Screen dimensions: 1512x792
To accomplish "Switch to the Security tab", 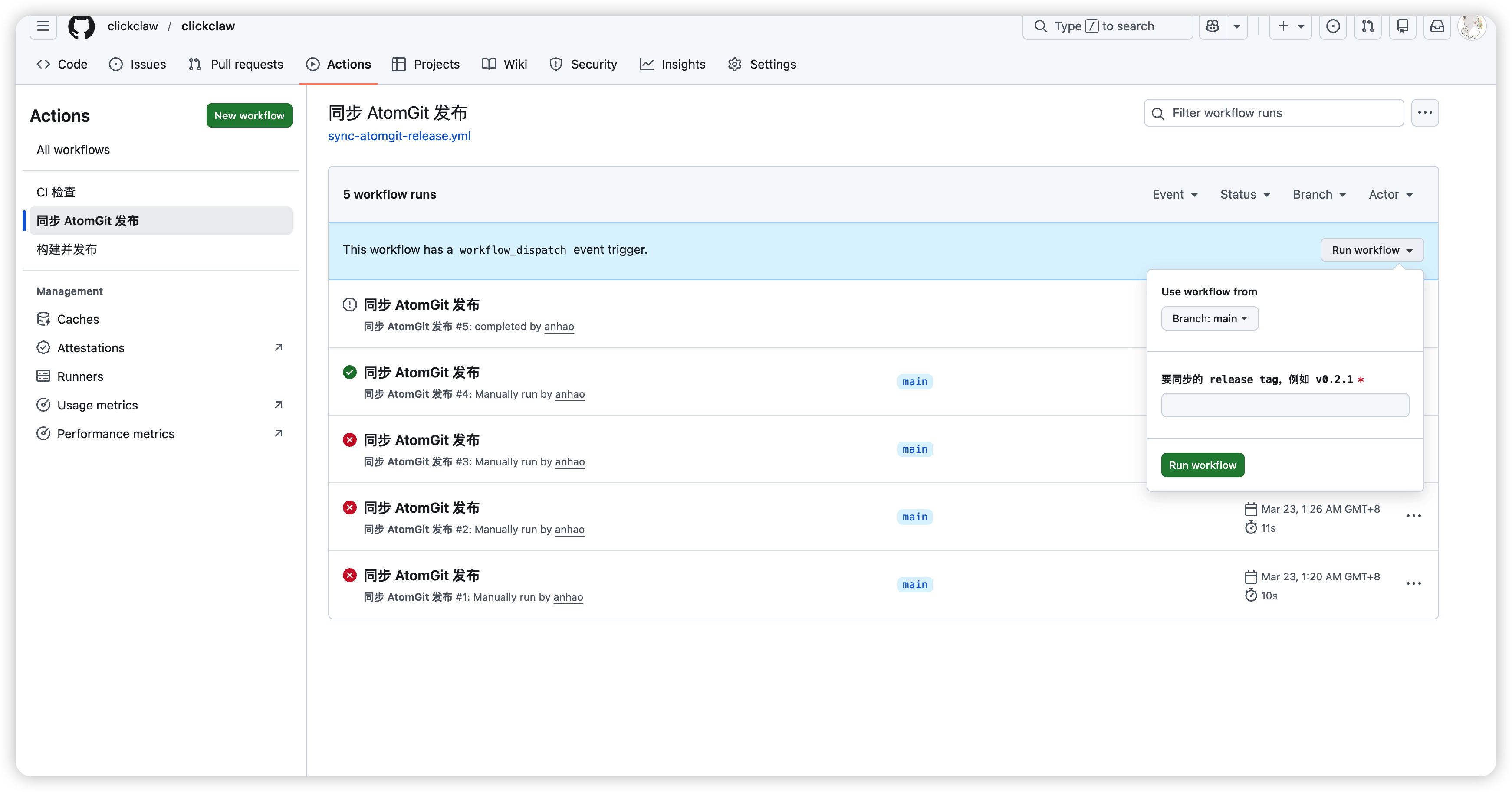I will pos(583,65).
